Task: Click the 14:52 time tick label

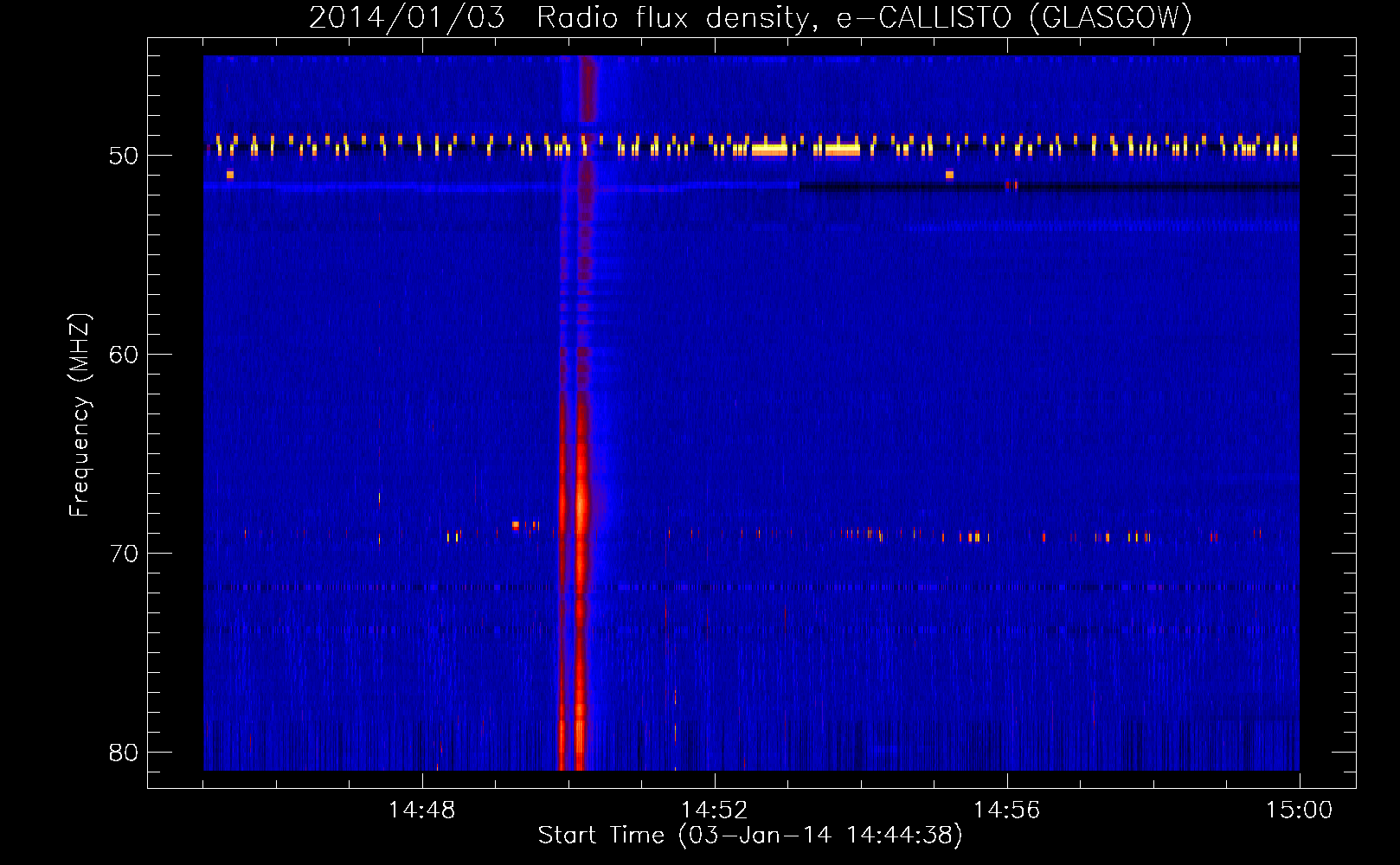Action: coord(714,810)
